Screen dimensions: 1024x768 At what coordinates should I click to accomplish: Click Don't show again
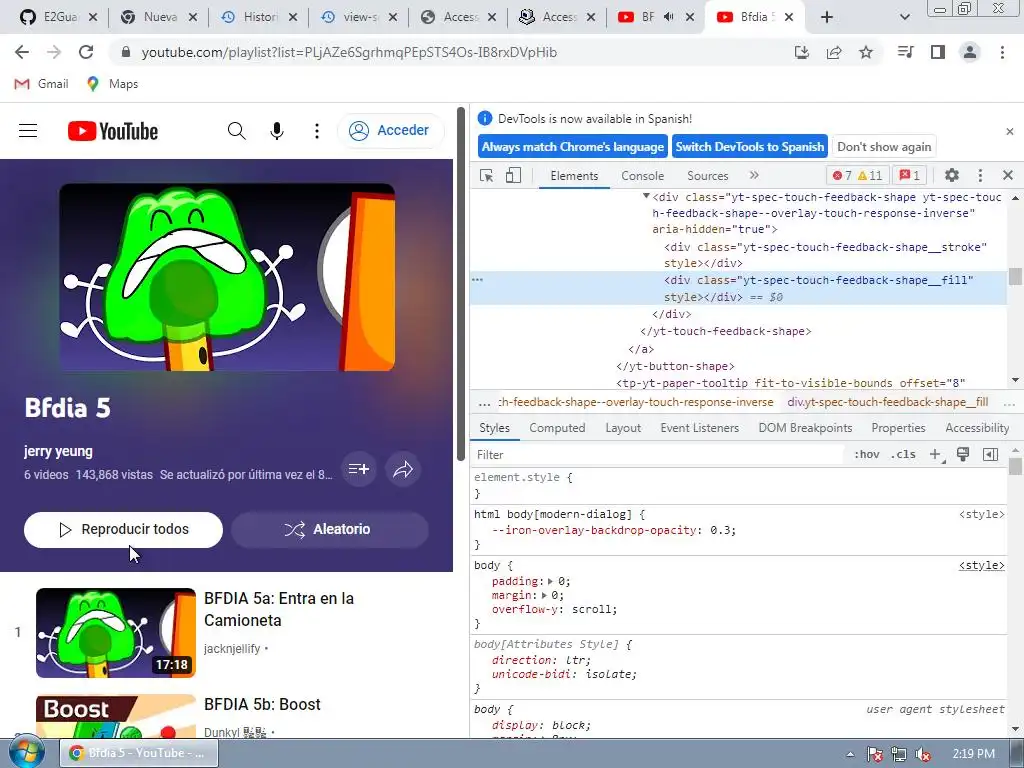(x=884, y=147)
